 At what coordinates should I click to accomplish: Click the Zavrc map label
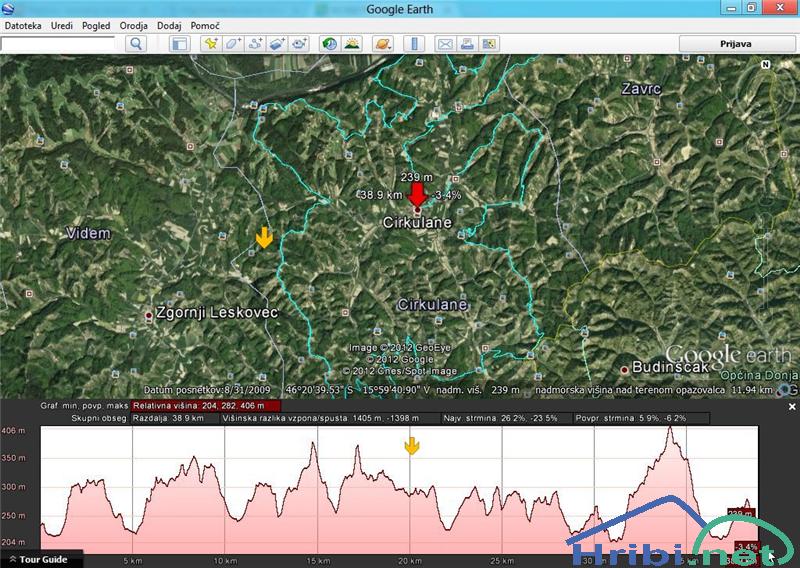pos(641,89)
